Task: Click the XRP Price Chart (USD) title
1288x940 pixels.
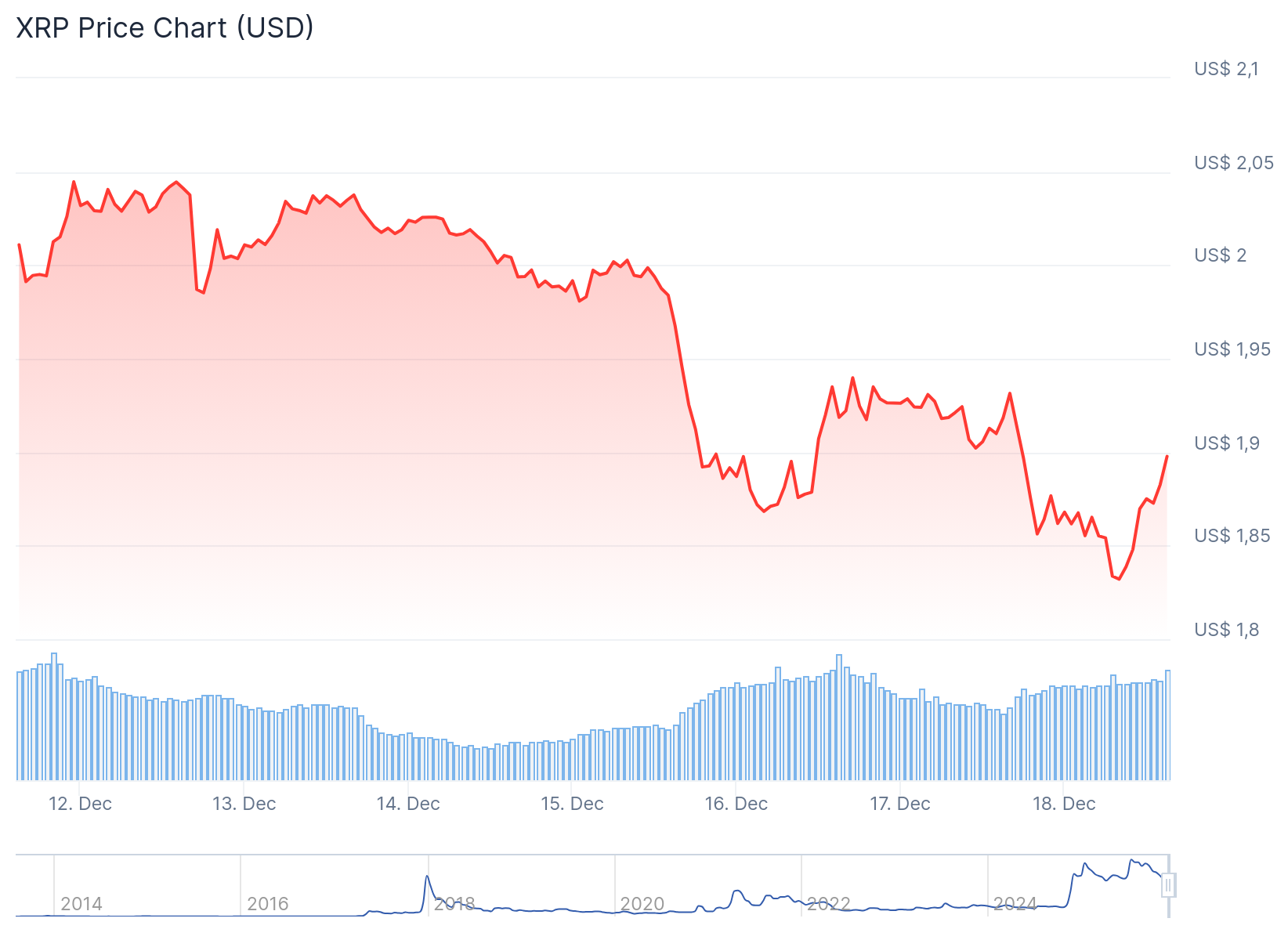Action: (x=165, y=28)
